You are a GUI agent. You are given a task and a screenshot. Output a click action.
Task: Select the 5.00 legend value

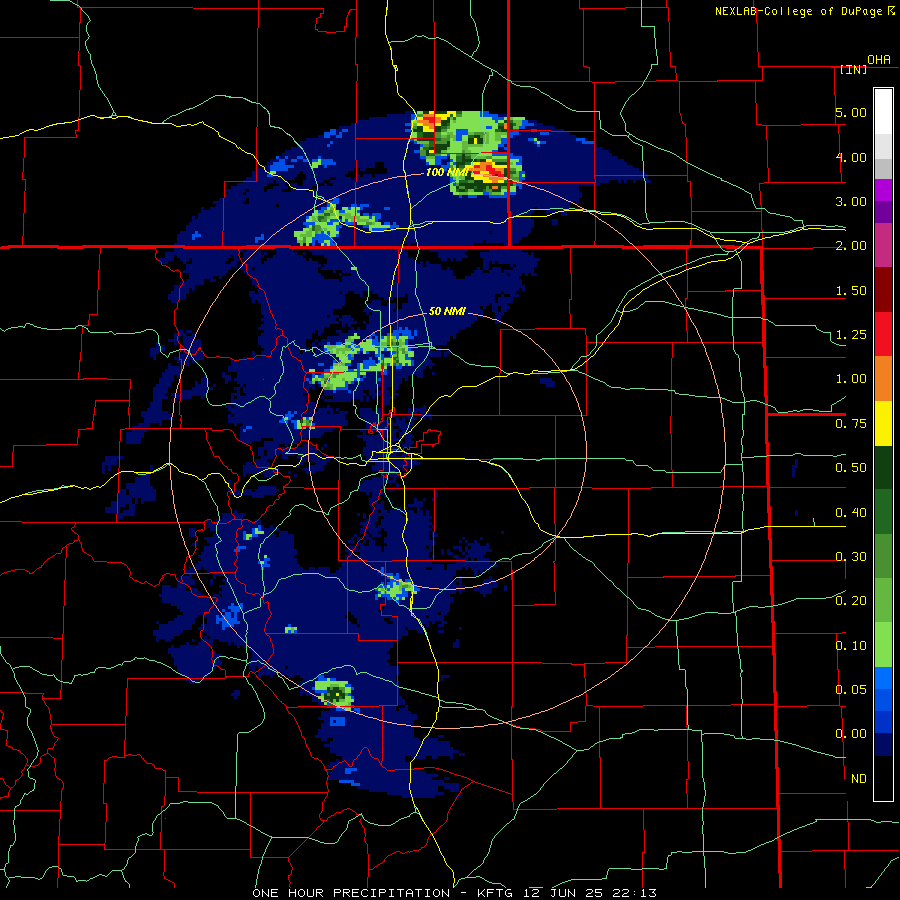point(851,112)
